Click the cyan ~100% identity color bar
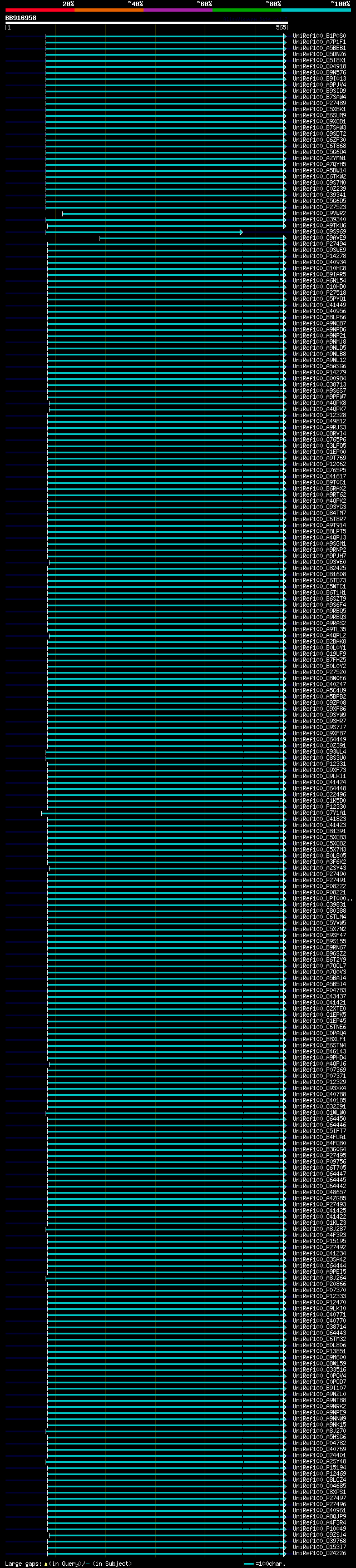The width and height of the screenshot is (356, 1568). 316,10
